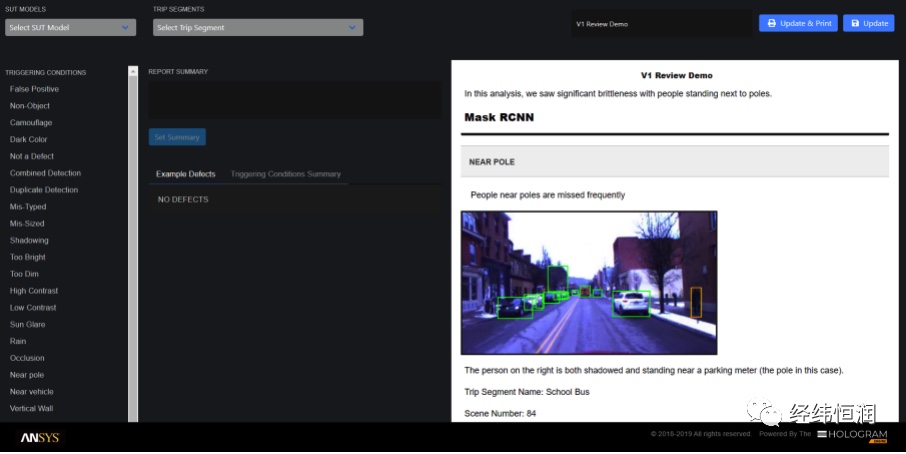Click the V1 Review Demo title field
This screenshot has width=906, height=454.
[662, 24]
